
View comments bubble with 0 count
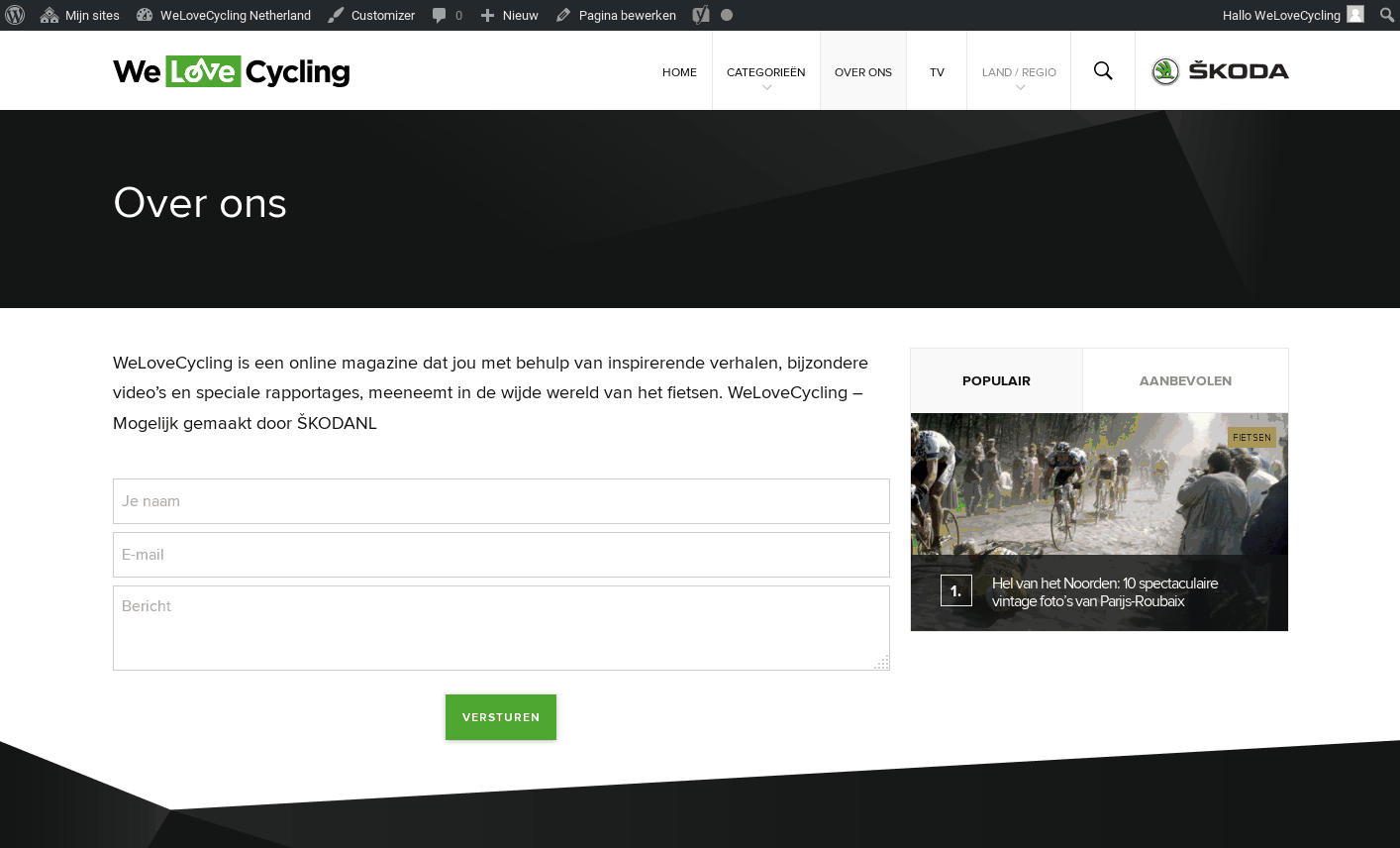(448, 15)
